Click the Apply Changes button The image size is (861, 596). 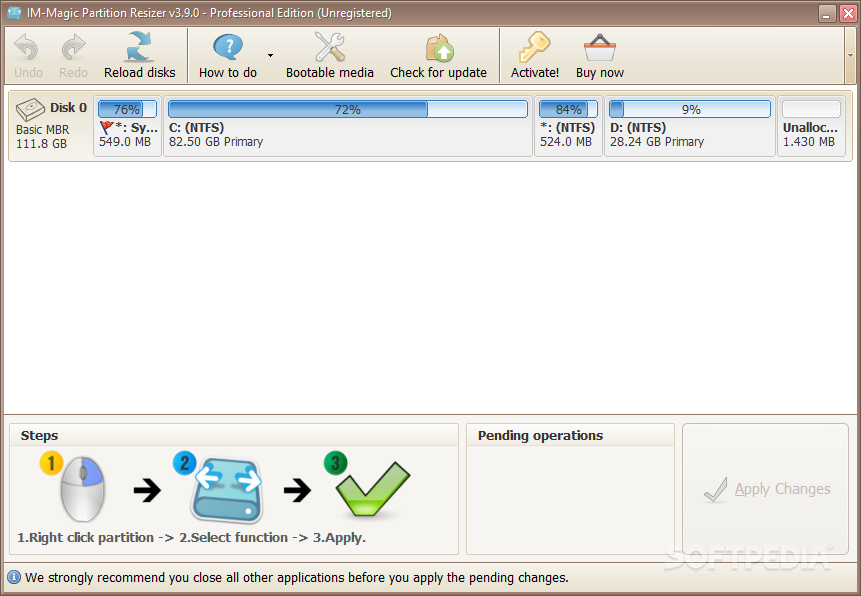coord(765,489)
